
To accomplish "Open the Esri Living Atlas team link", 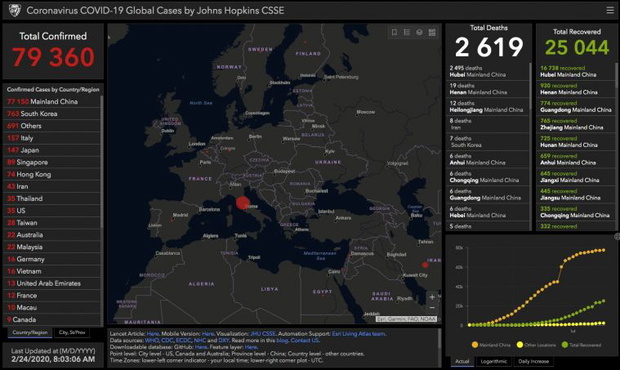I will (x=359, y=334).
